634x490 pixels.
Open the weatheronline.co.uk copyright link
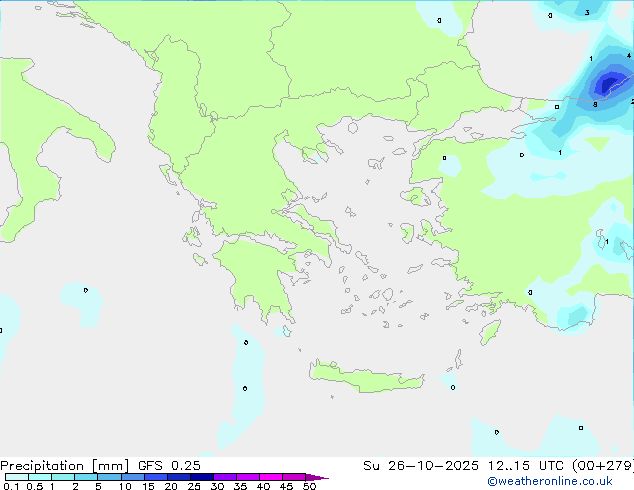click(x=550, y=481)
